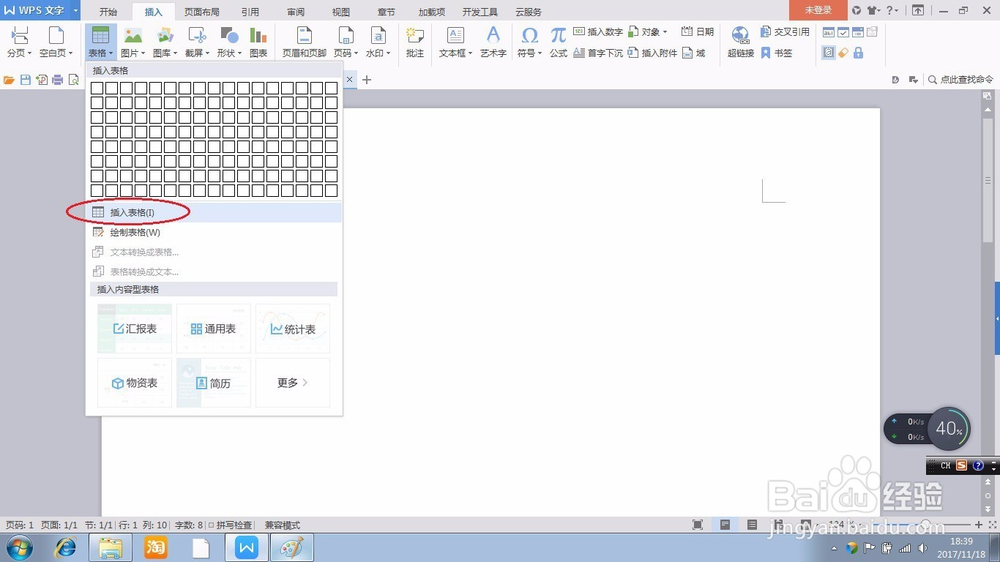1000x562 pixels.
Task: Insert 日期 date
Action: click(x=697, y=31)
